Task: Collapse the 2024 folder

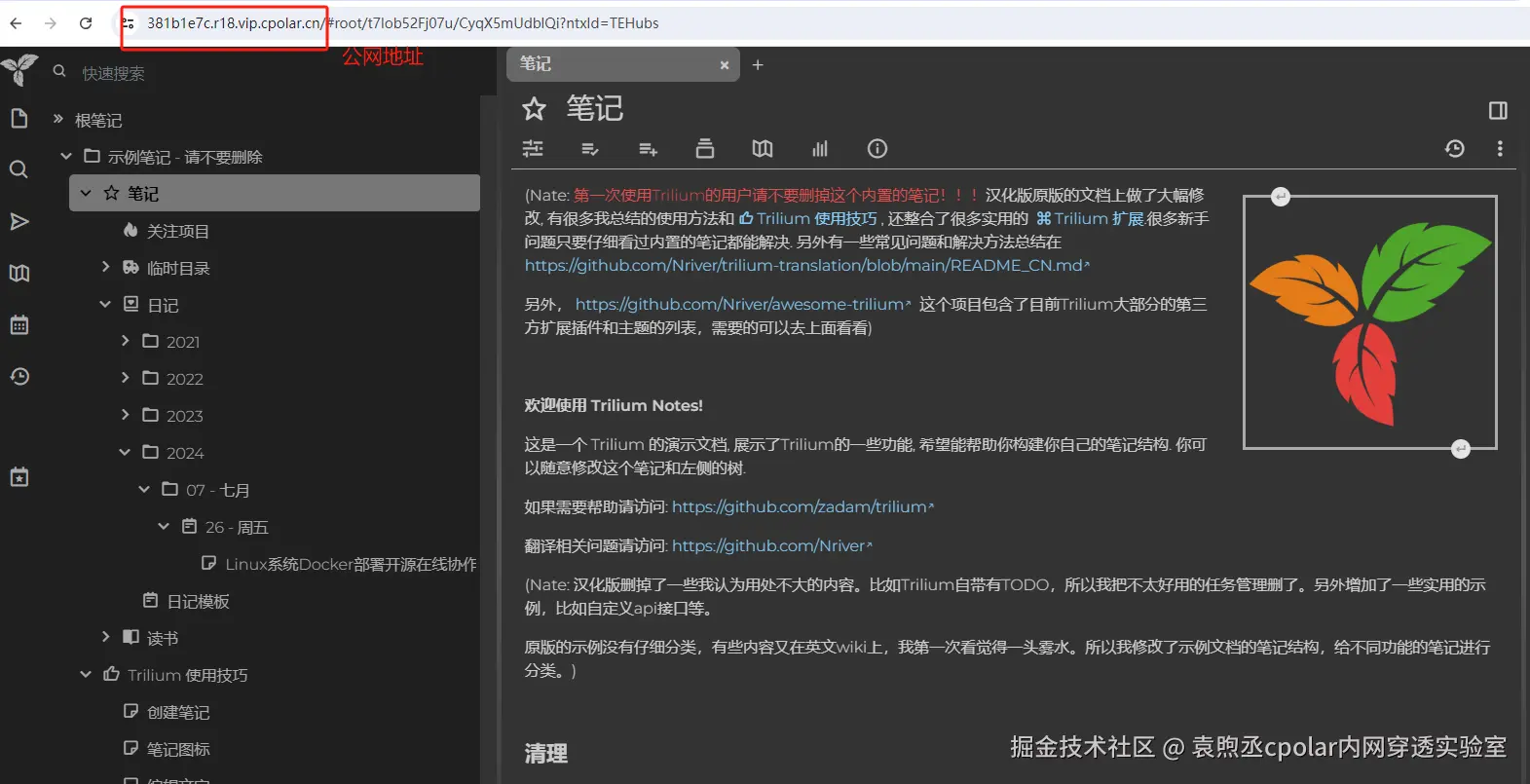Action: [125, 452]
